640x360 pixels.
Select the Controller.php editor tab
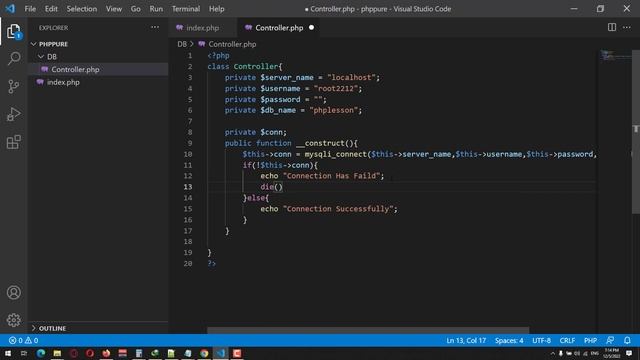(x=278, y=28)
